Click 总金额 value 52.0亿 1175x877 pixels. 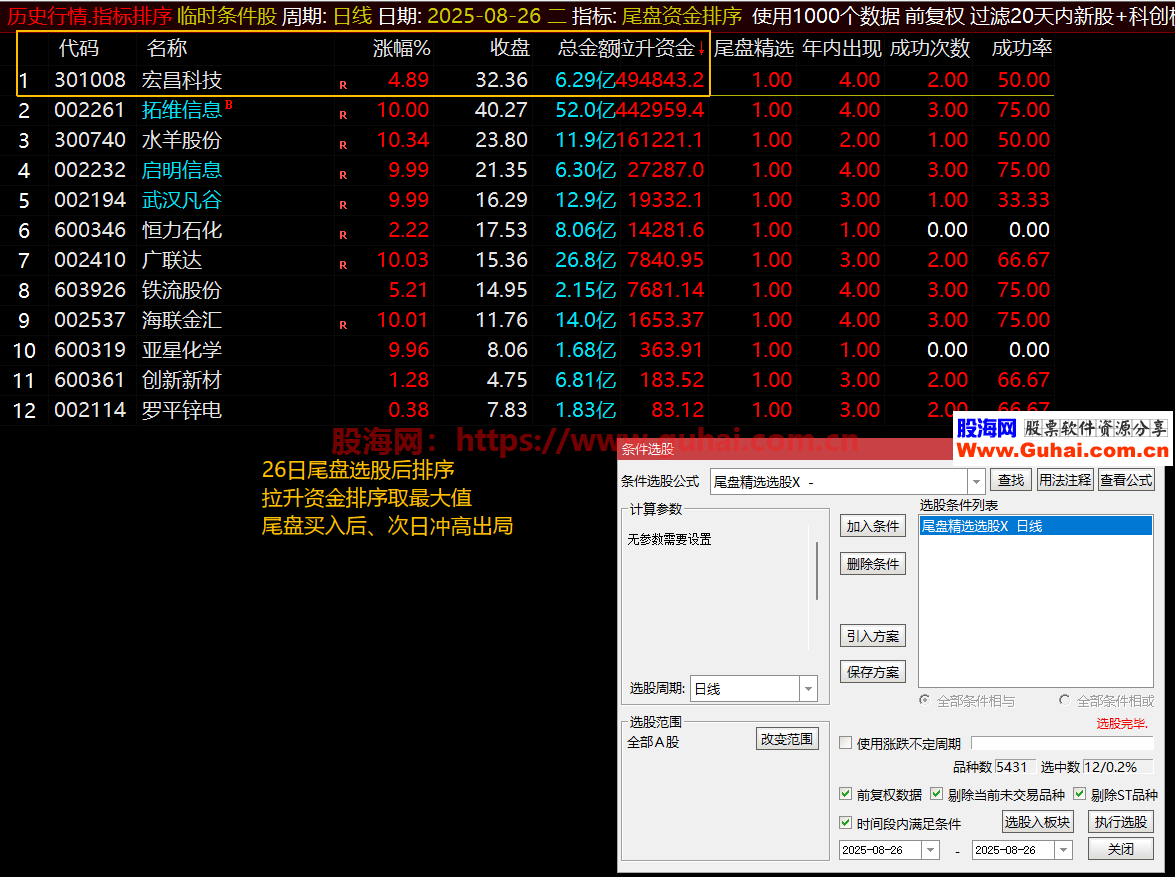tap(585, 109)
